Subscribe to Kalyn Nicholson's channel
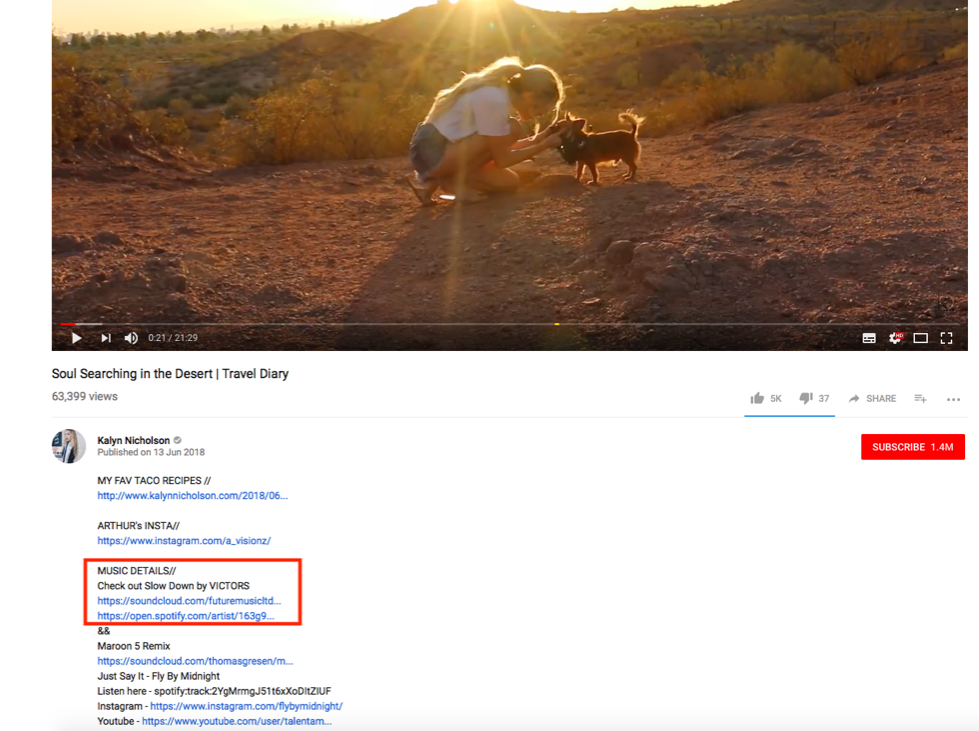Image resolution: width=979 pixels, height=731 pixels. [912, 447]
